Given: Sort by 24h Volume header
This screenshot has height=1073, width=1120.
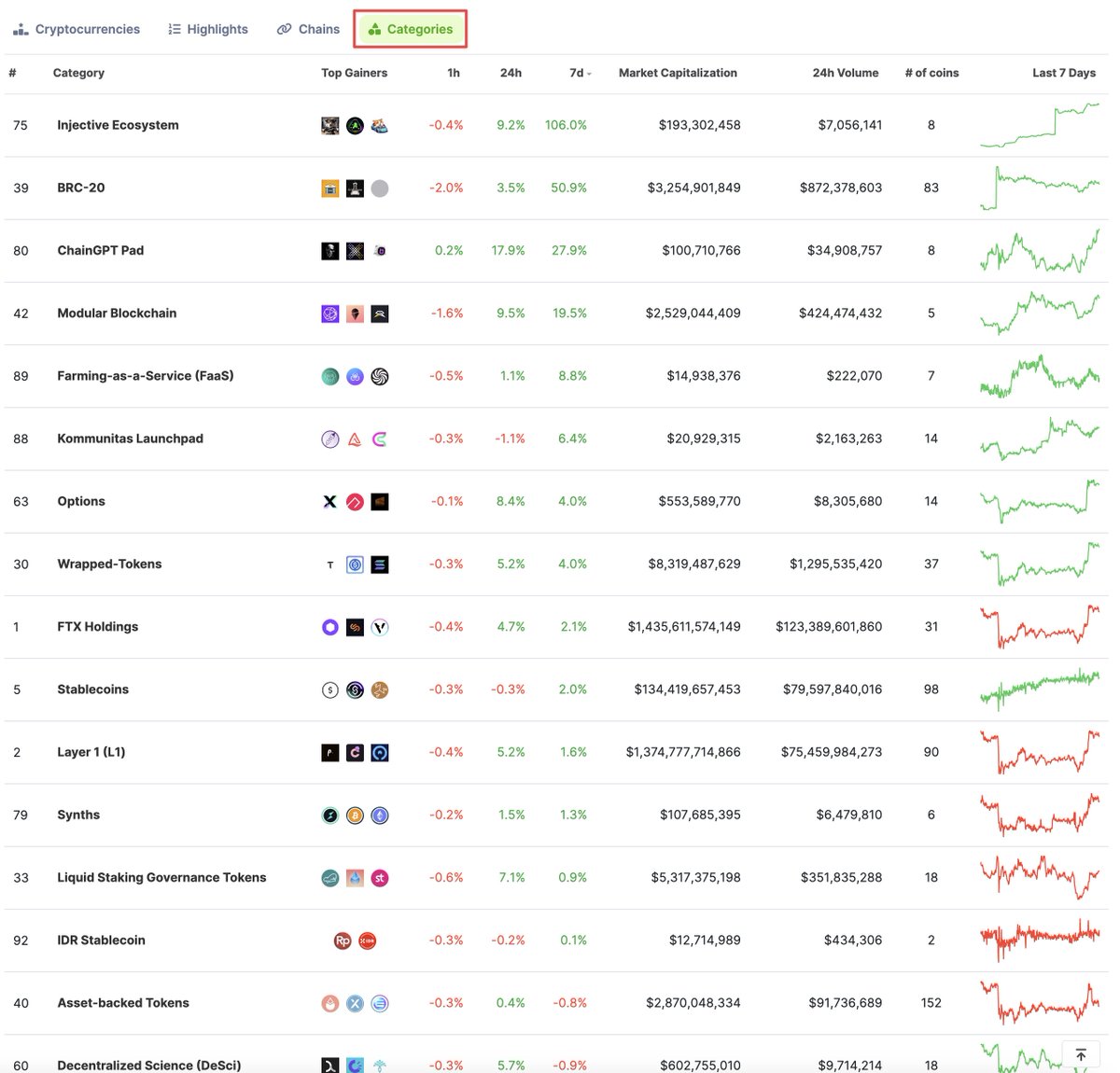Looking at the screenshot, I should click(x=846, y=73).
